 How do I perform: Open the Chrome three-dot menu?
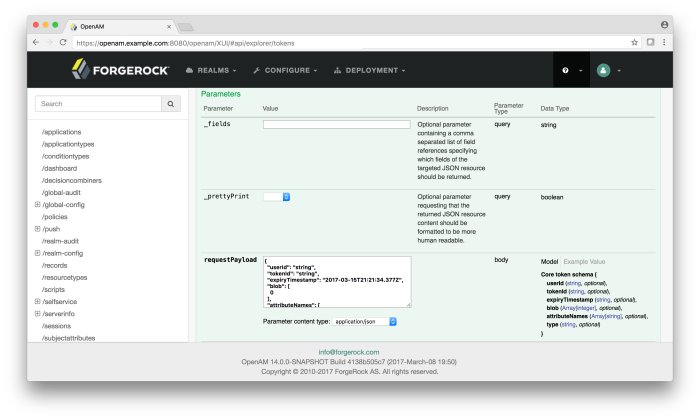tap(664, 42)
